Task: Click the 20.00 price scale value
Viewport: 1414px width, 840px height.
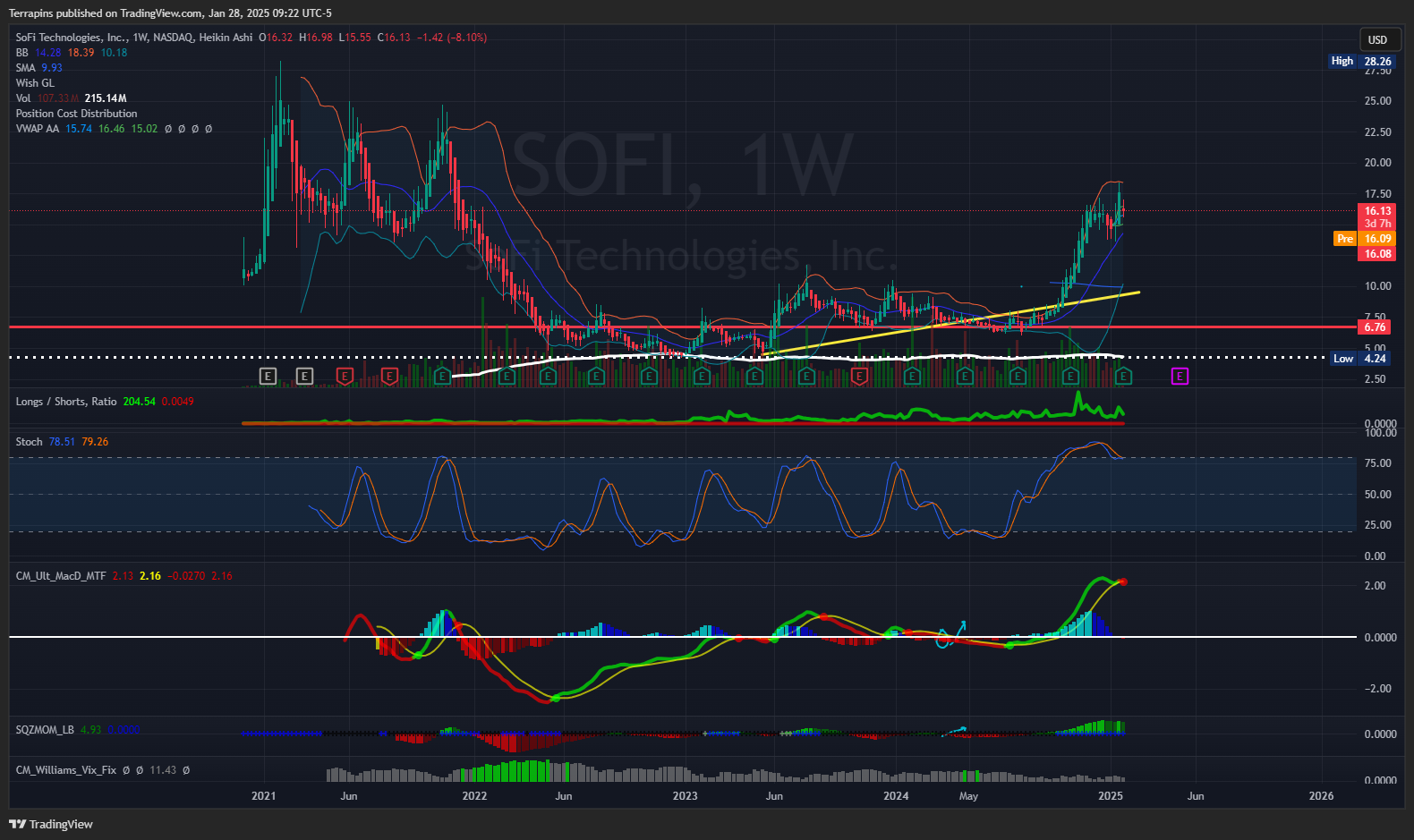Action: pyautogui.click(x=1377, y=163)
